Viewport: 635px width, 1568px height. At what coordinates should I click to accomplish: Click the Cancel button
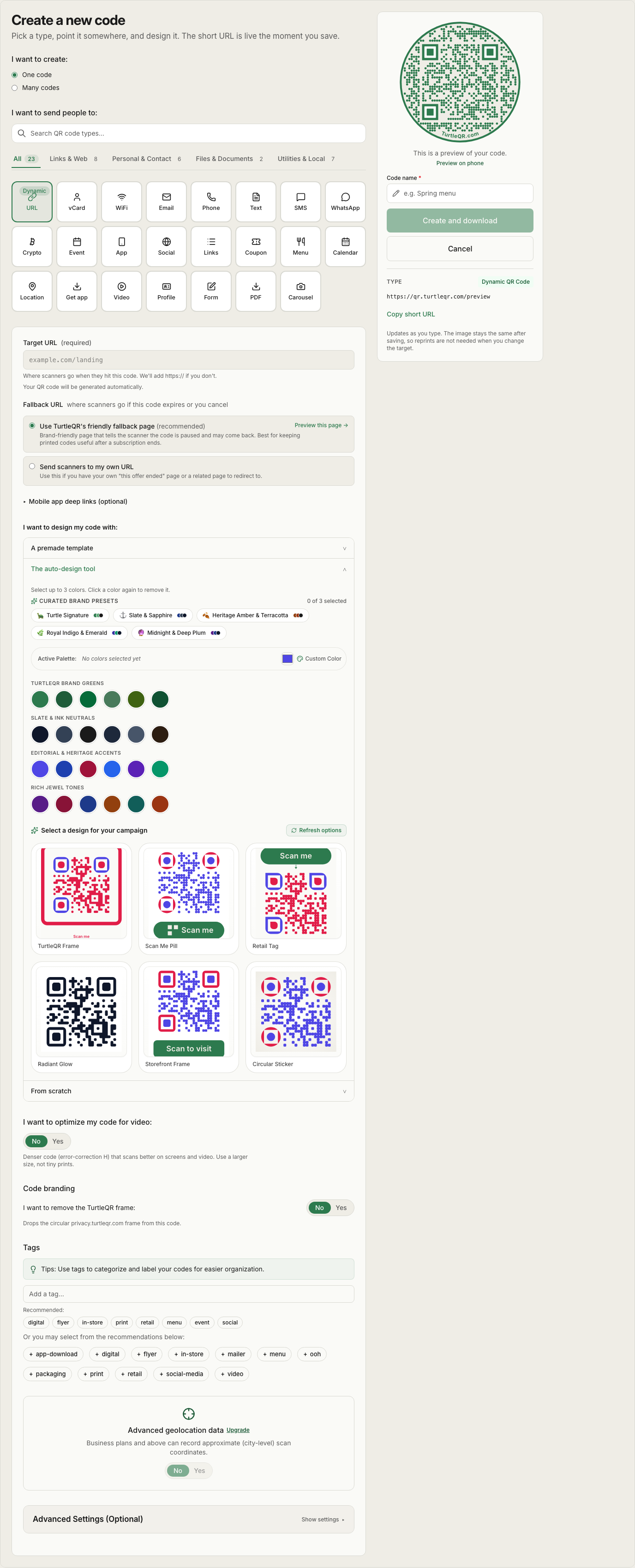(460, 248)
